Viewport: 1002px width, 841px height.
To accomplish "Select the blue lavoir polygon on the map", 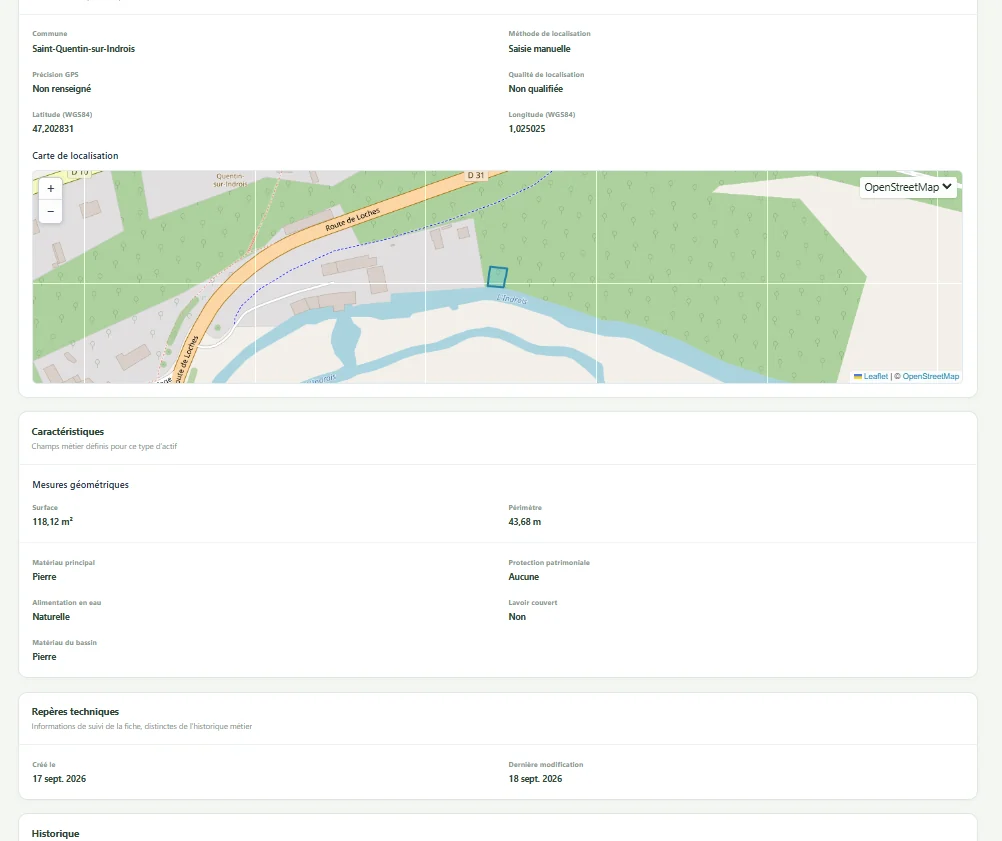I will tap(497, 277).
